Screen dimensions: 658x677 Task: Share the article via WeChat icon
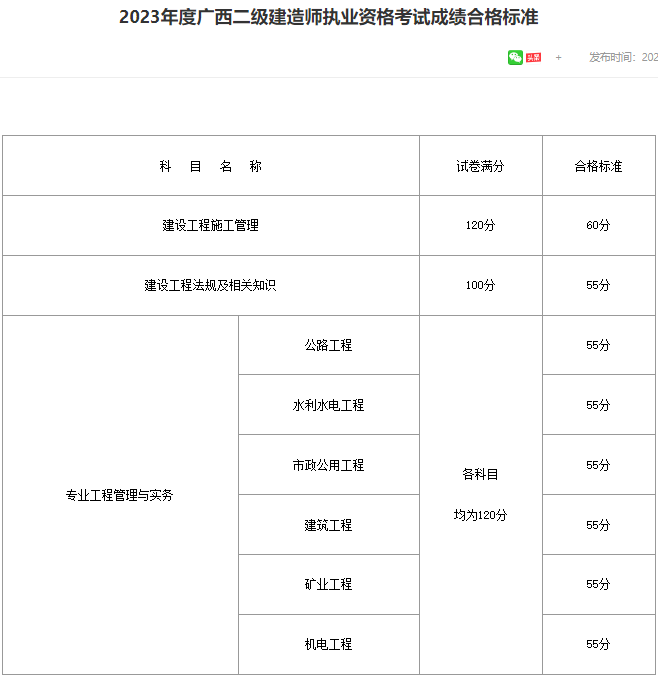pos(515,57)
